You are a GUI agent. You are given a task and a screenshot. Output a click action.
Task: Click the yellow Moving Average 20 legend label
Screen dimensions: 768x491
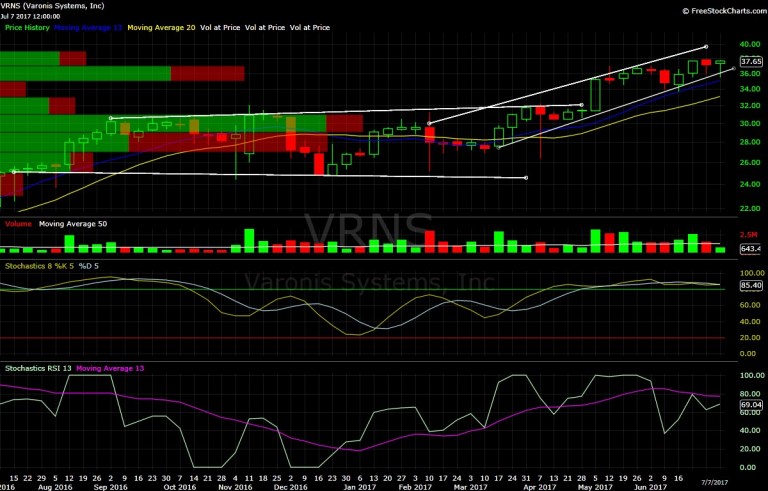(x=161, y=27)
